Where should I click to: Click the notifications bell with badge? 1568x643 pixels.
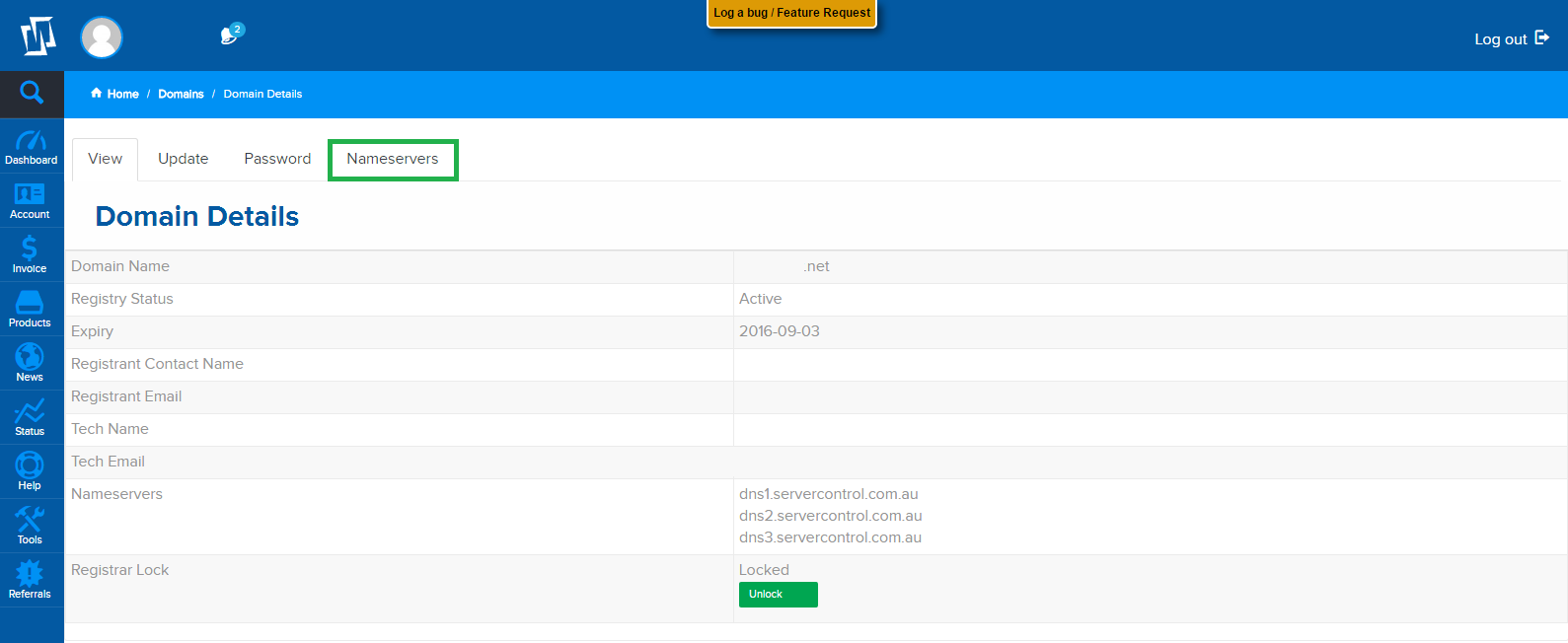tap(231, 36)
